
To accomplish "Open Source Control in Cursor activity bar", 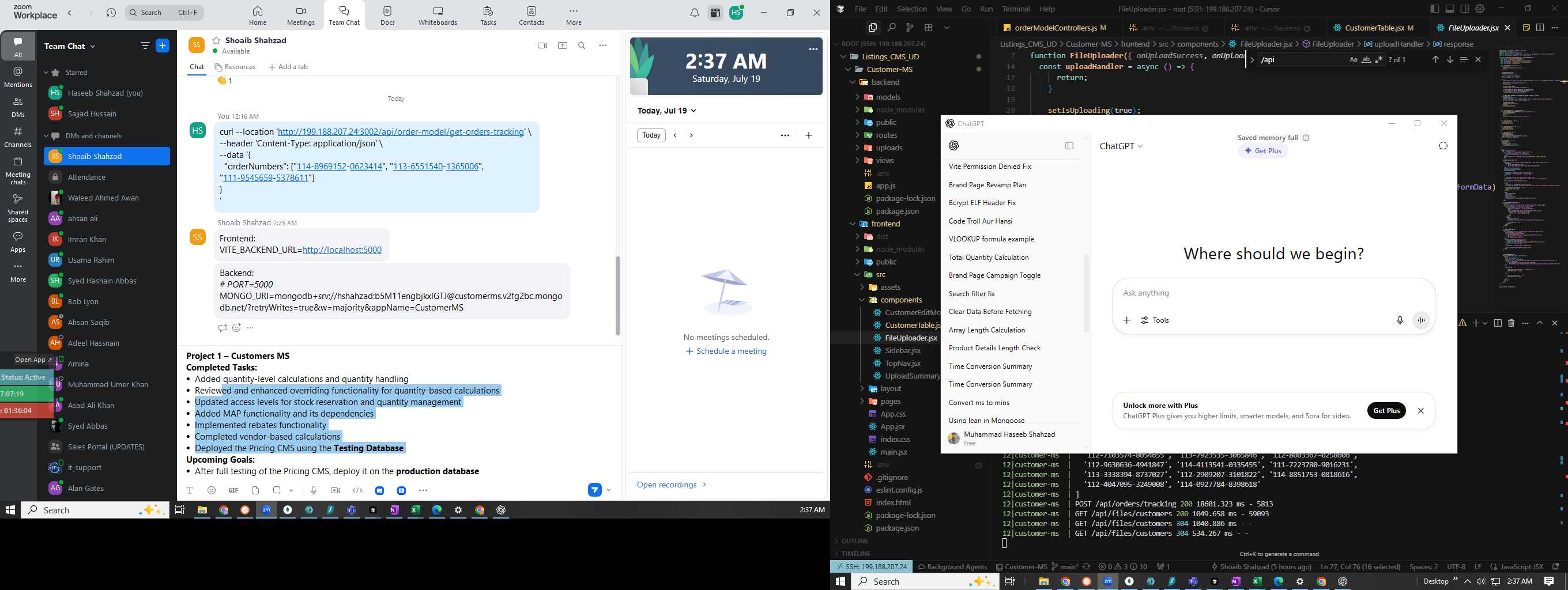I will pyautogui.click(x=910, y=28).
